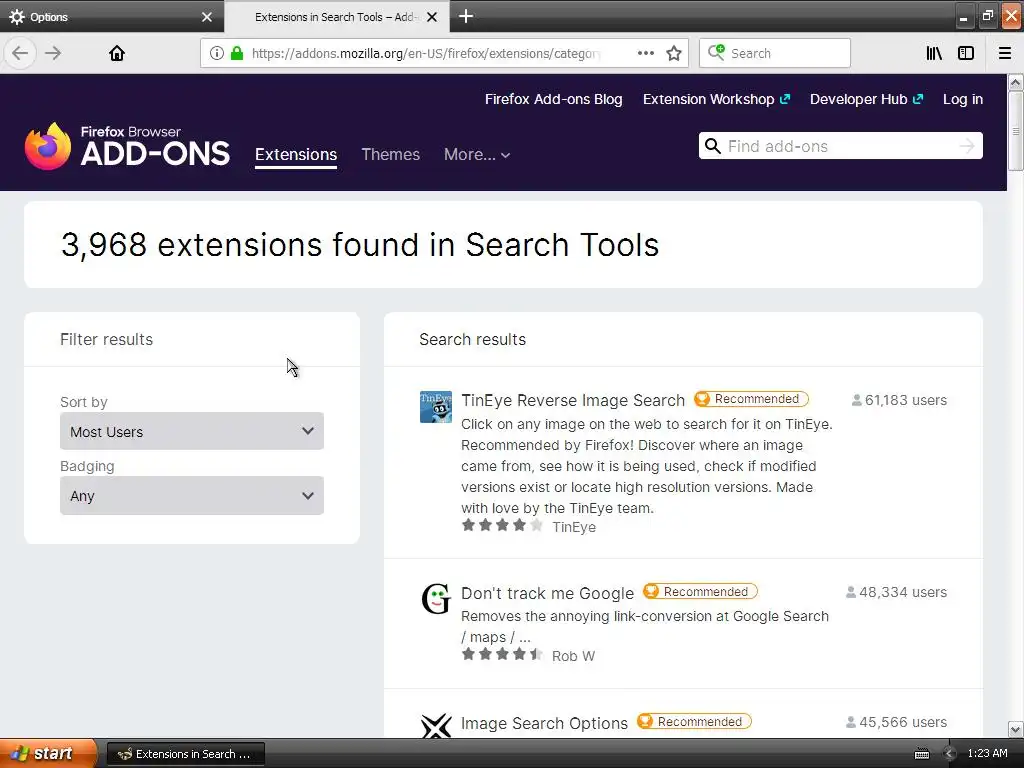
Task: Open the page actions three-dot menu
Action: (646, 53)
